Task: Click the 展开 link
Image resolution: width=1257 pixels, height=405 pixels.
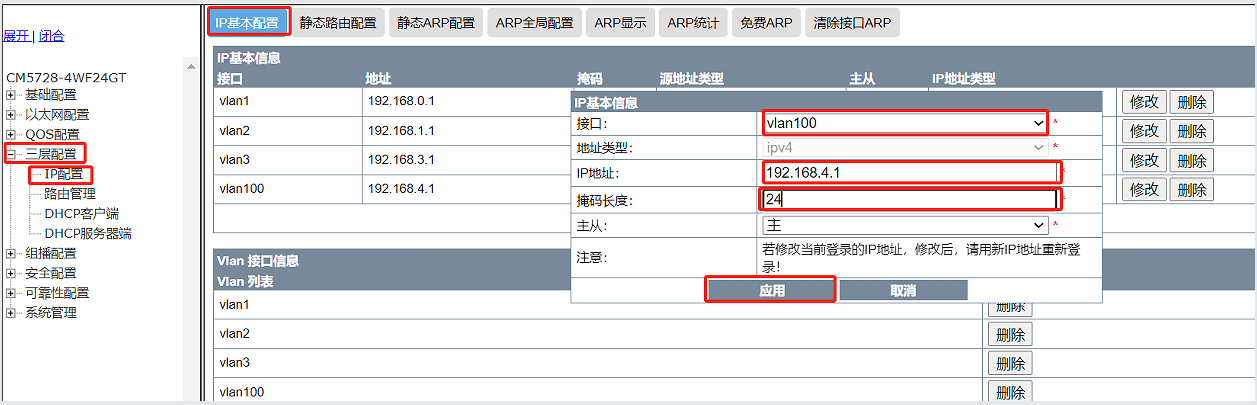Action: coord(16,36)
